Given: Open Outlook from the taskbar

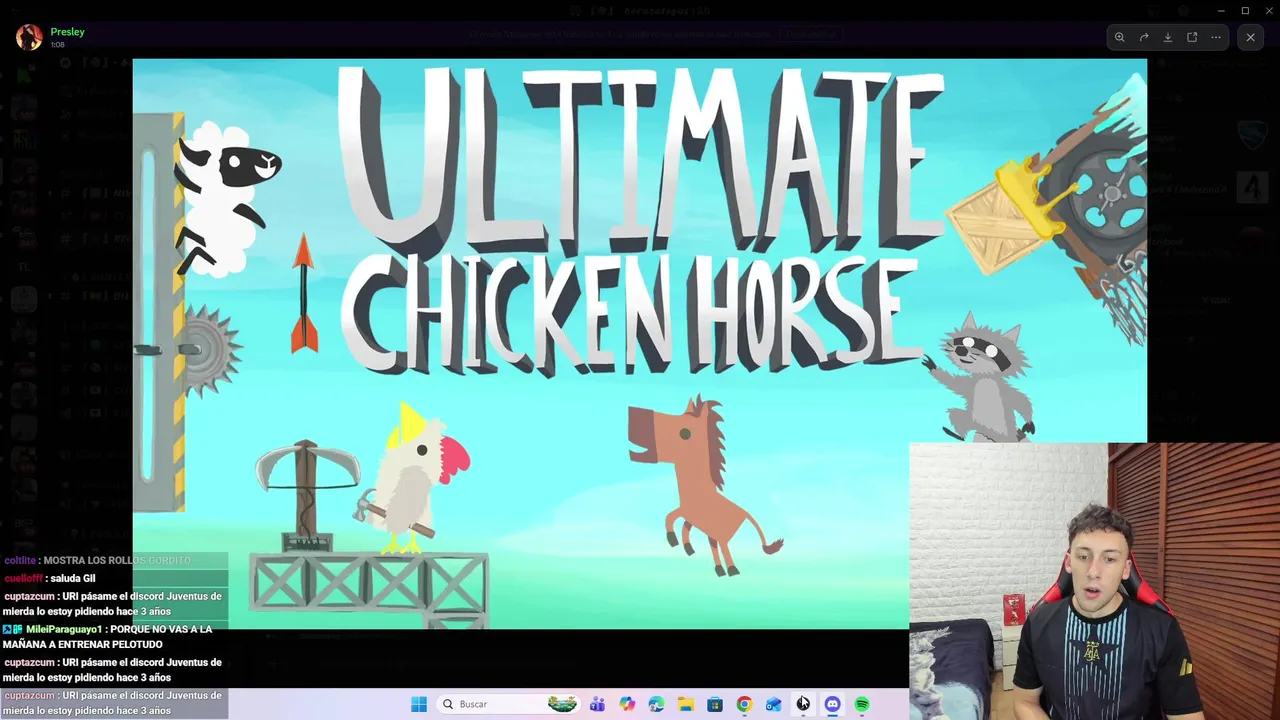Looking at the screenshot, I should [773, 704].
